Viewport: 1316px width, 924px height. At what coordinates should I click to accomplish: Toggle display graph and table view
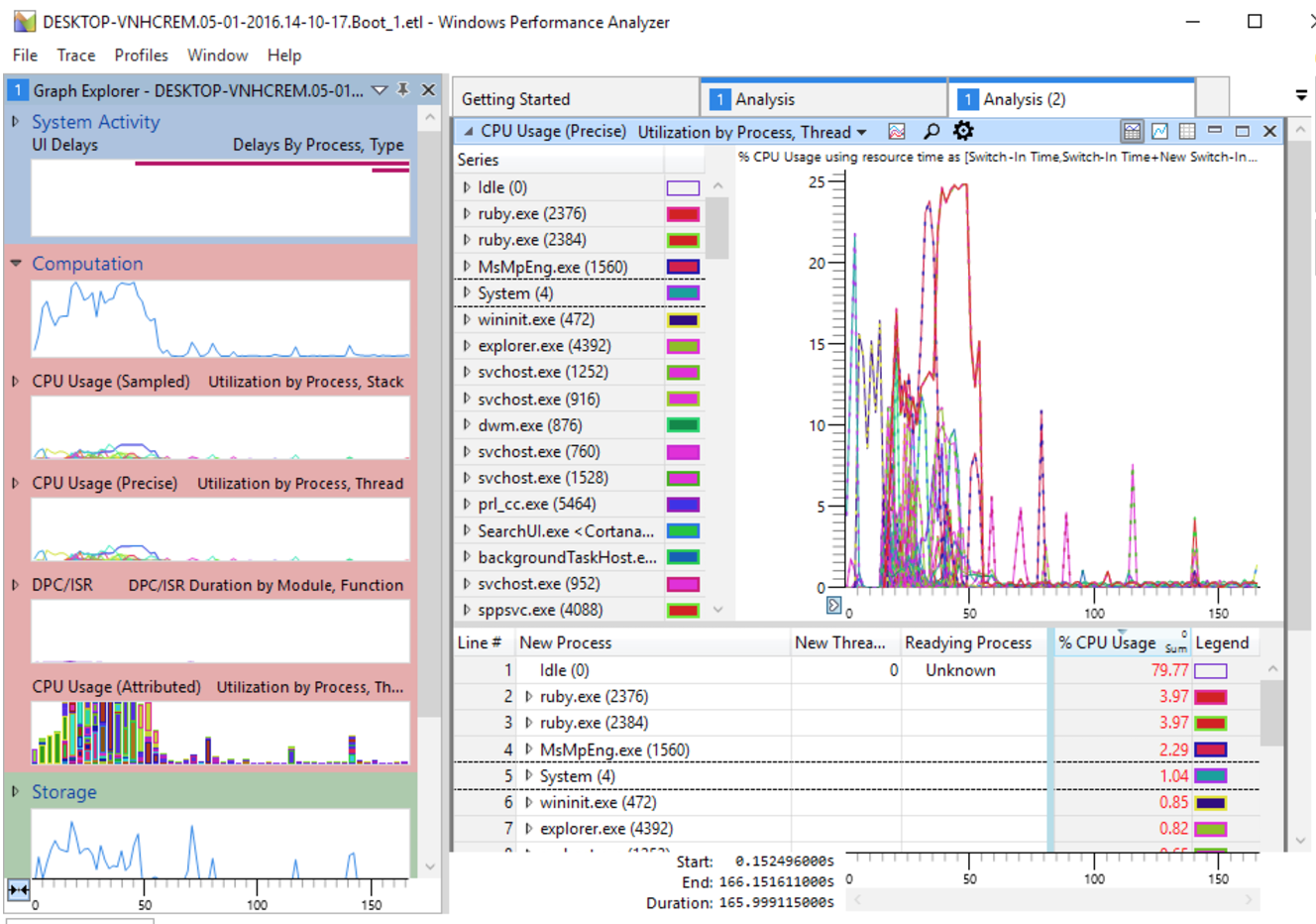pos(1132,132)
